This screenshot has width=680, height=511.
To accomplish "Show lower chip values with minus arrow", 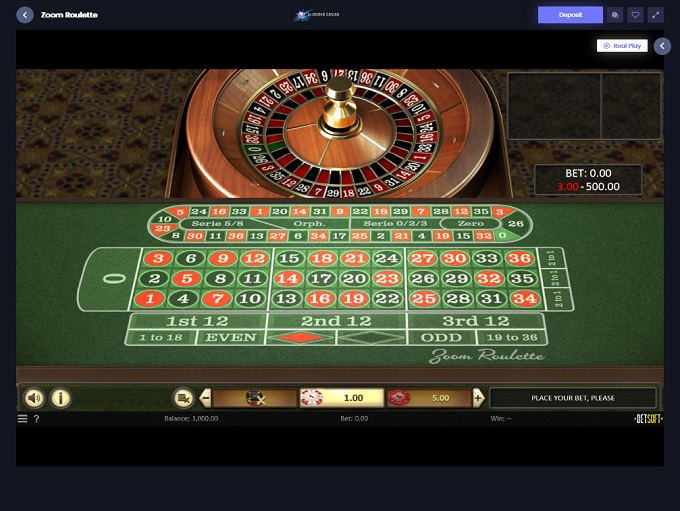I will pyautogui.click(x=205, y=398).
